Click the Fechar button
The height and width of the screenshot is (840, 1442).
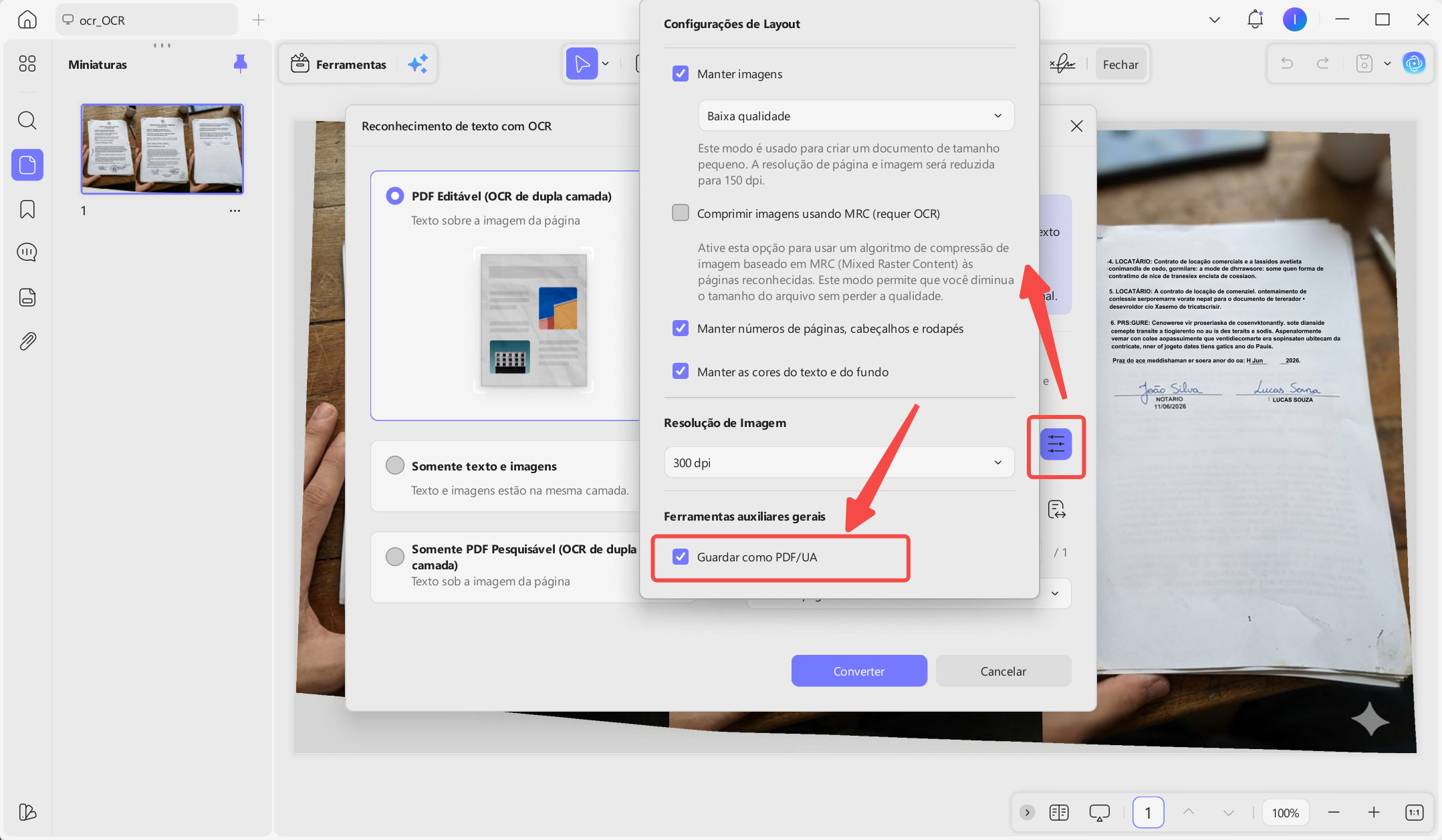point(1120,64)
